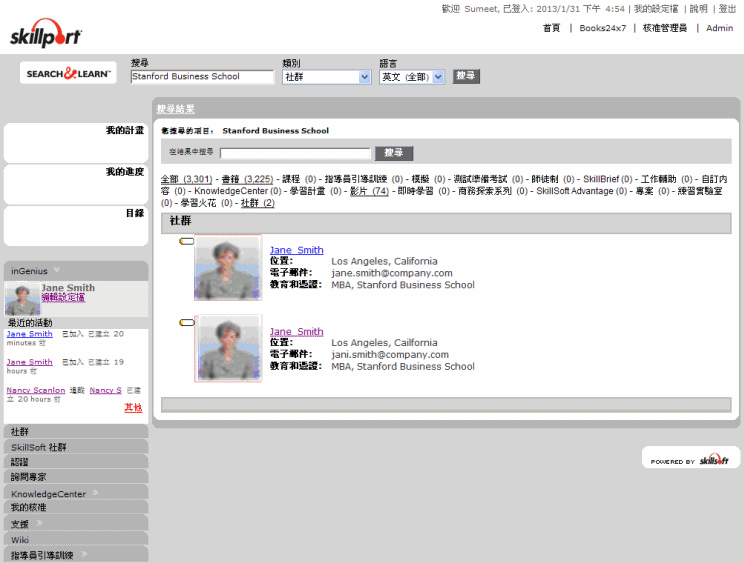The width and height of the screenshot is (744, 563).
Task: Click email jani.smith@company.com
Action: tap(390, 355)
